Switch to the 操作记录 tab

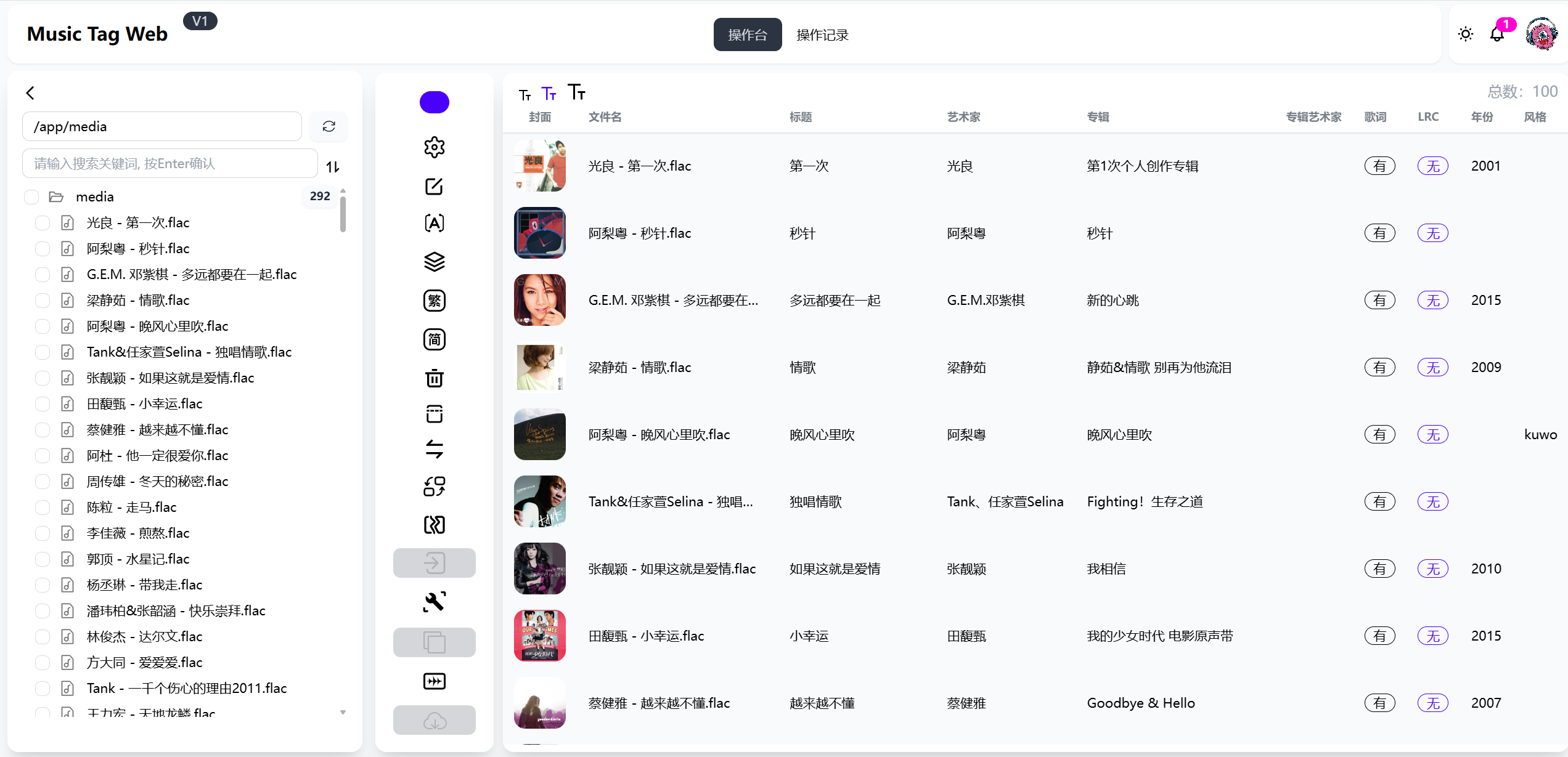click(x=822, y=35)
